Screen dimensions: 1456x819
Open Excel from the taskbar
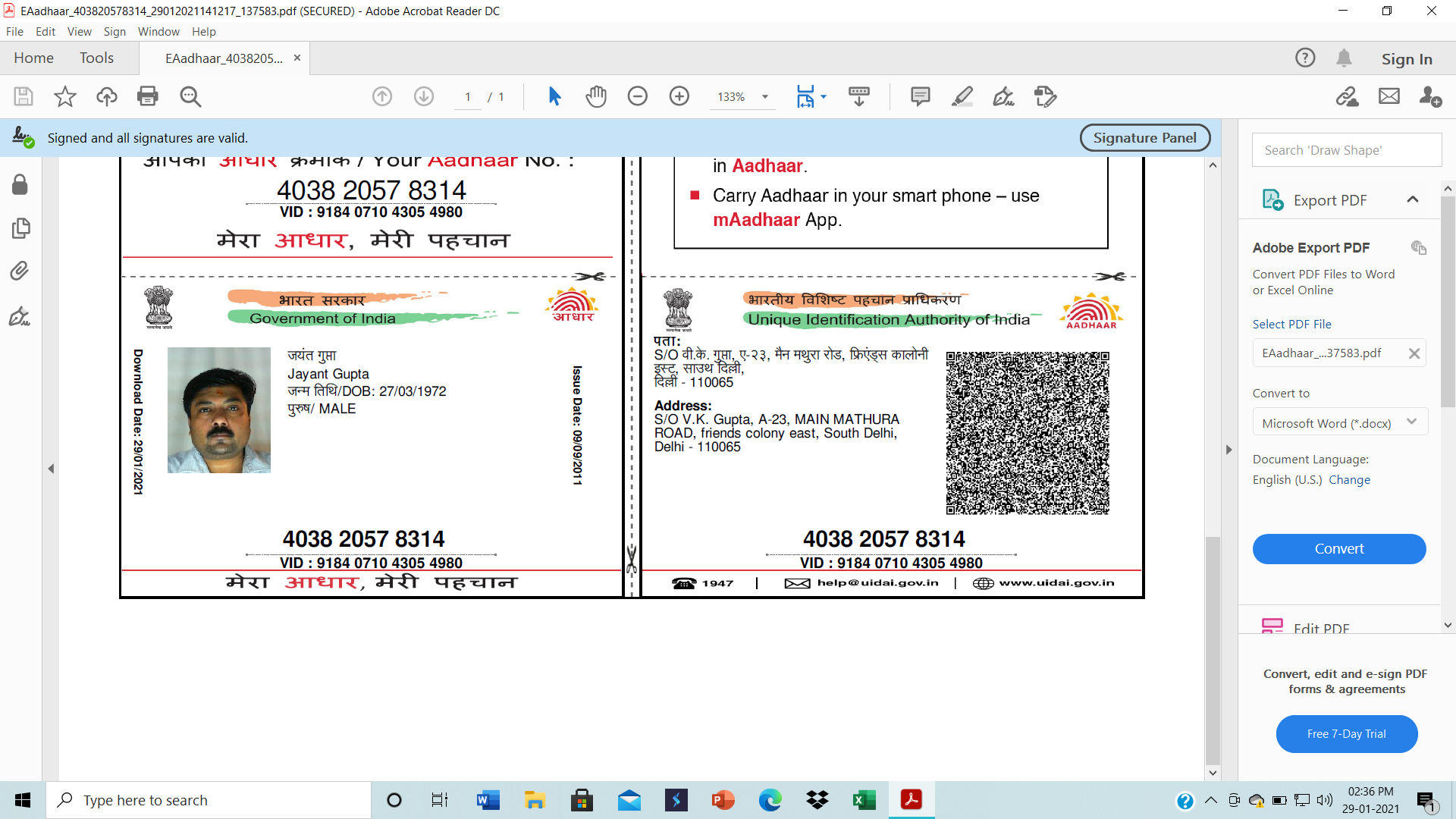click(864, 800)
